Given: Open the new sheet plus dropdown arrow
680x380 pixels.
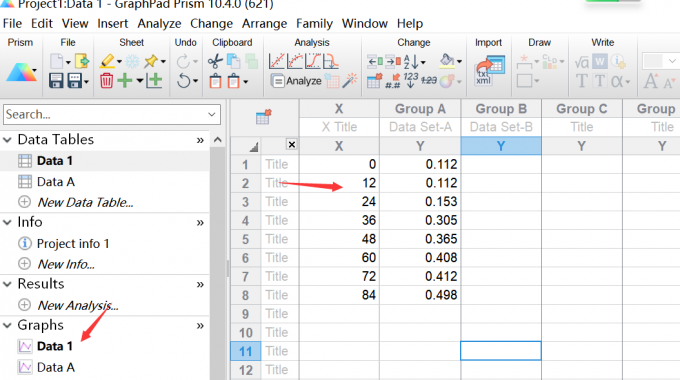Looking at the screenshot, I should coord(140,81).
